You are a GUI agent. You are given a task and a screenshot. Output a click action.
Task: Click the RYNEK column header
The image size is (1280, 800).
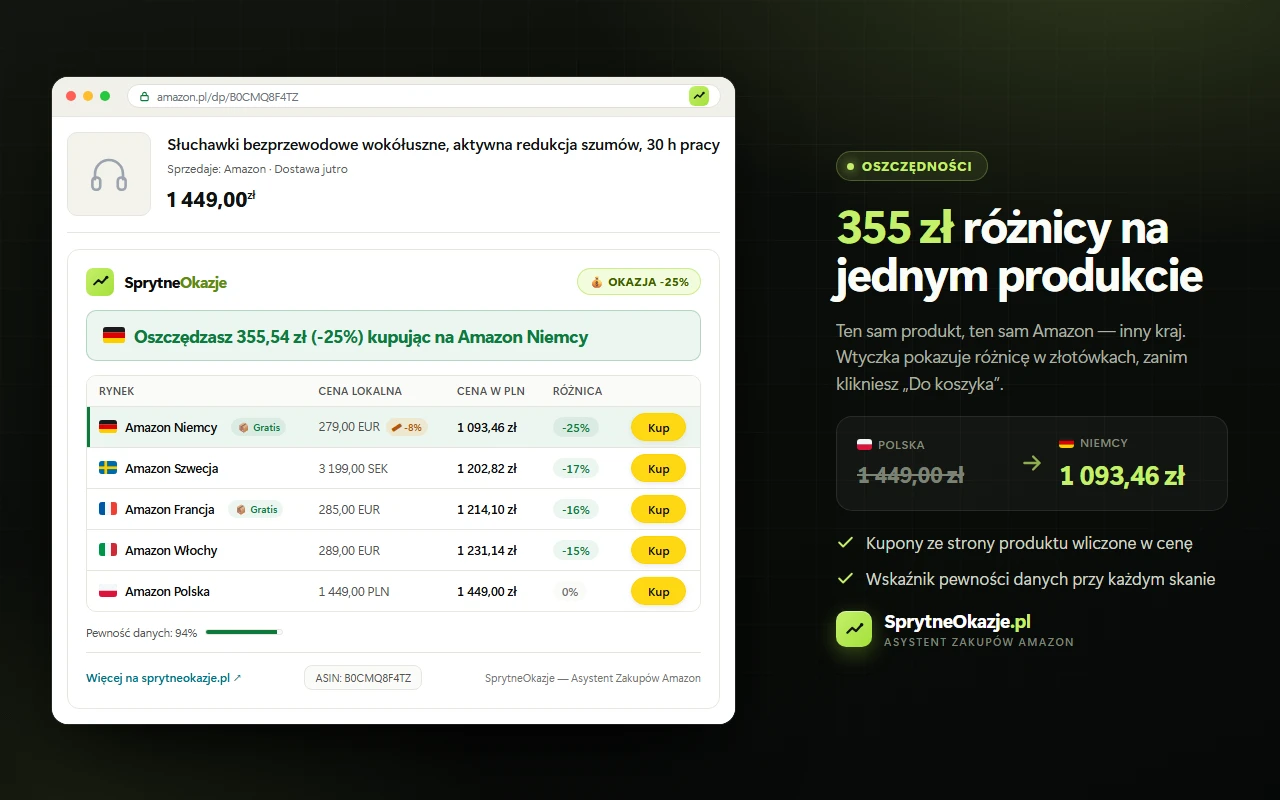coord(117,391)
